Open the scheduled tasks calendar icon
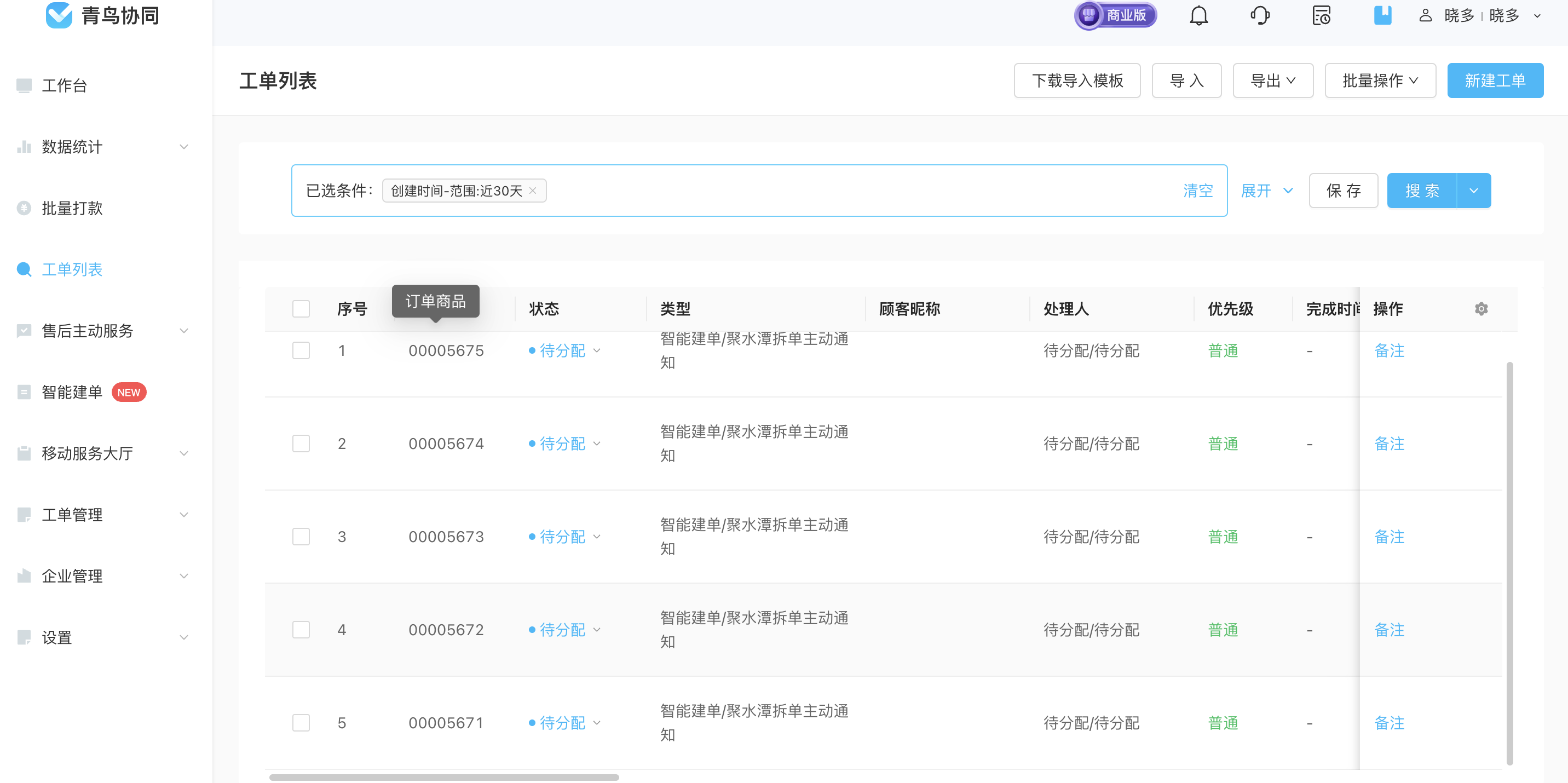 click(x=1322, y=15)
